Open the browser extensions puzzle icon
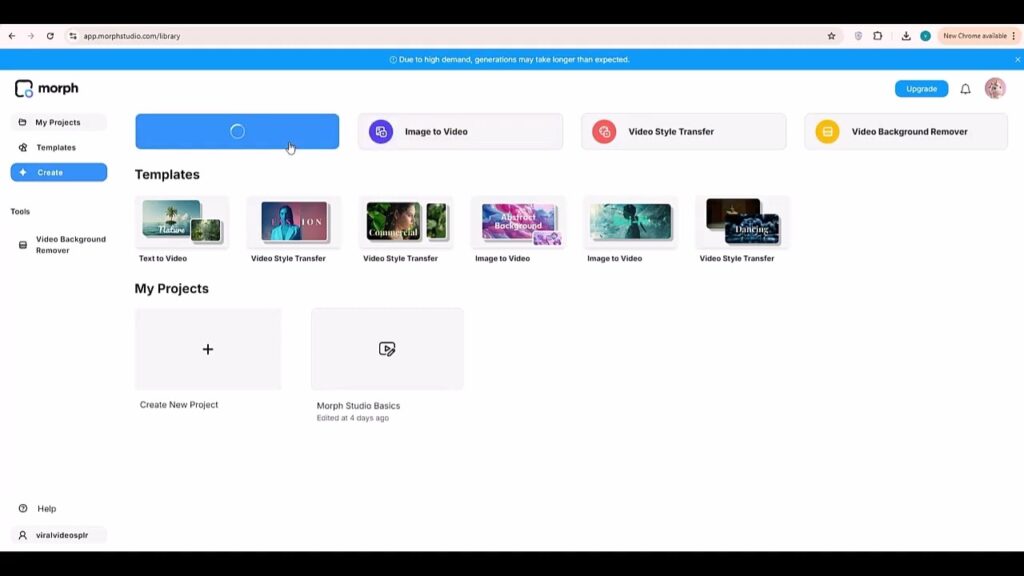Viewport: 1024px width, 576px height. (x=878, y=36)
